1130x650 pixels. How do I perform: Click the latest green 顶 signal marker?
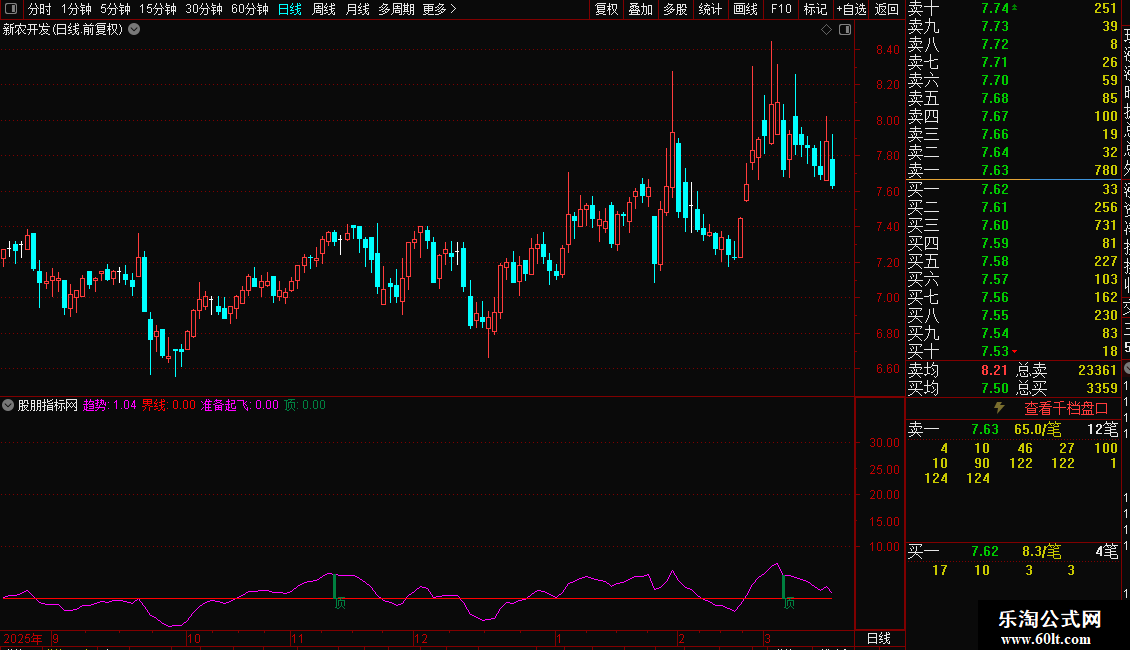click(x=789, y=603)
